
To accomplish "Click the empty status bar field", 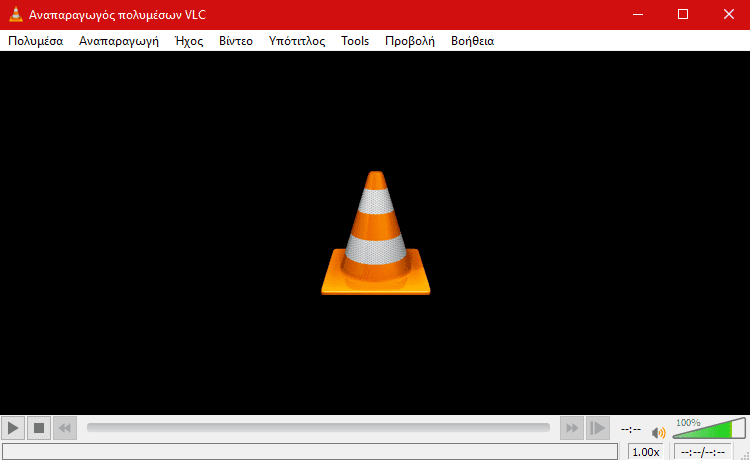I will pos(310,451).
